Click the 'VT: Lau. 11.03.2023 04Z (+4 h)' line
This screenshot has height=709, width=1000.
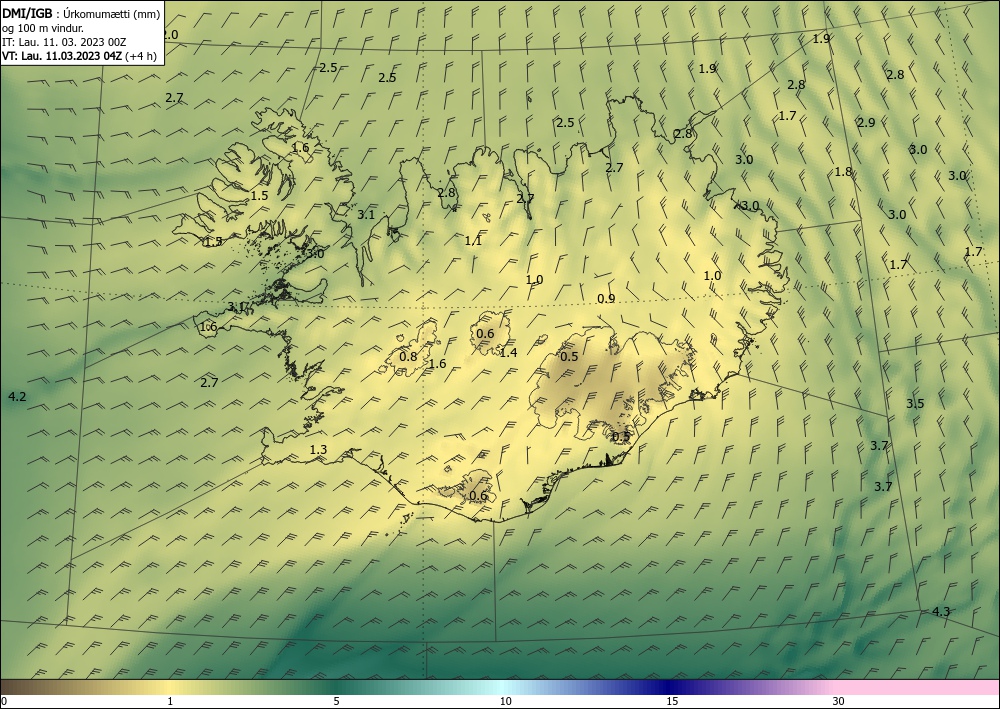(x=79, y=55)
